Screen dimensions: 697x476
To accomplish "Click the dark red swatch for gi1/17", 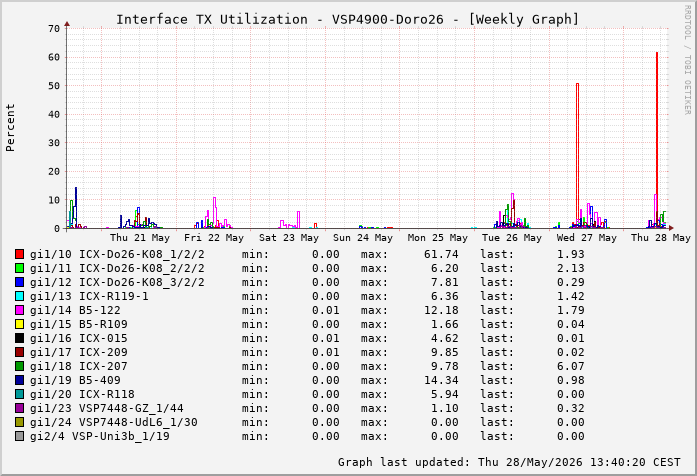I will pos(19,352).
